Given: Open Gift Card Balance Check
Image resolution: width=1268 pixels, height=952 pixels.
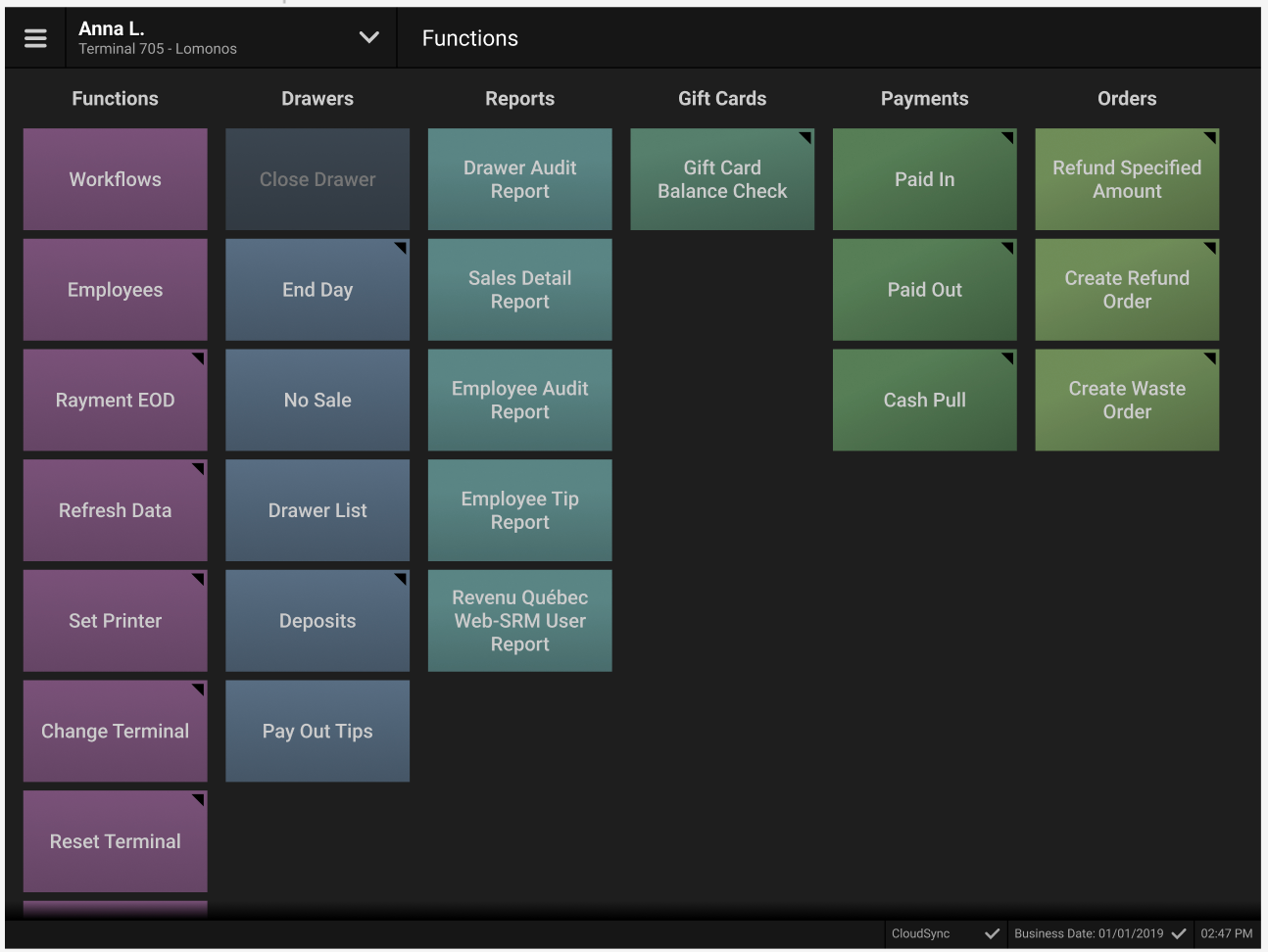Looking at the screenshot, I should click(x=722, y=179).
